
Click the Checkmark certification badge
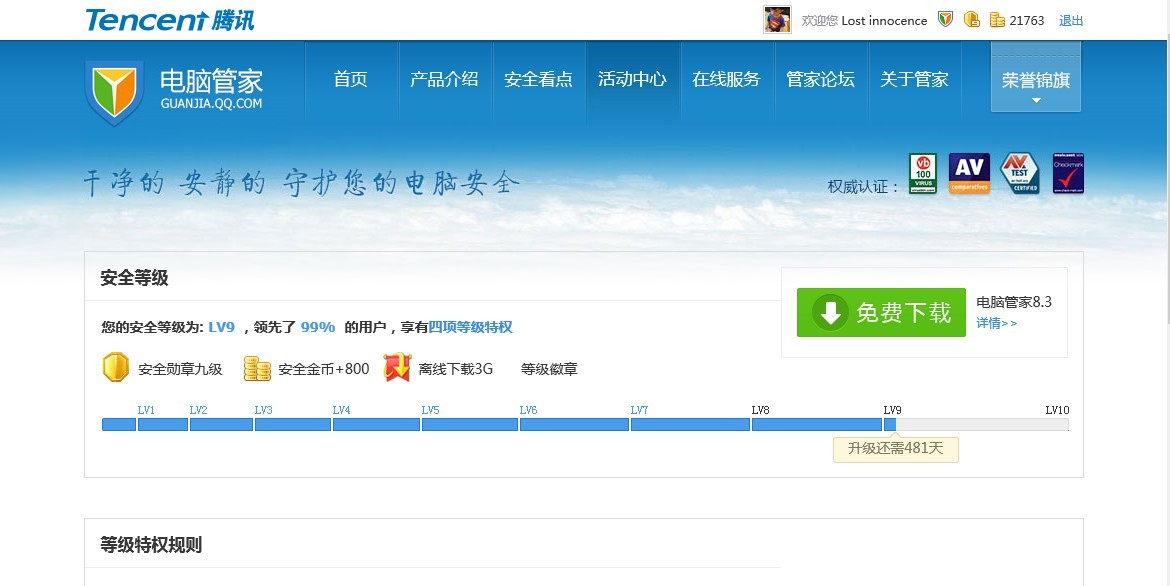point(1069,173)
